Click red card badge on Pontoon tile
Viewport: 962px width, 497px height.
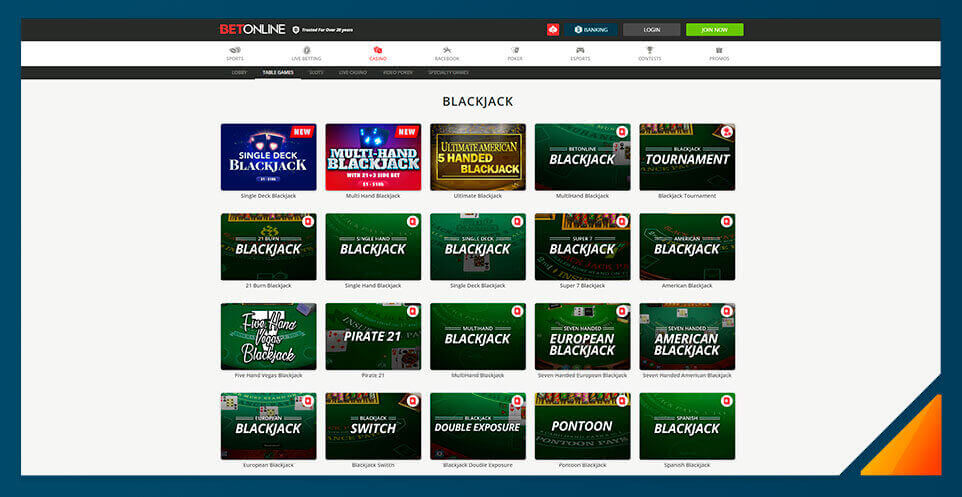pos(622,401)
